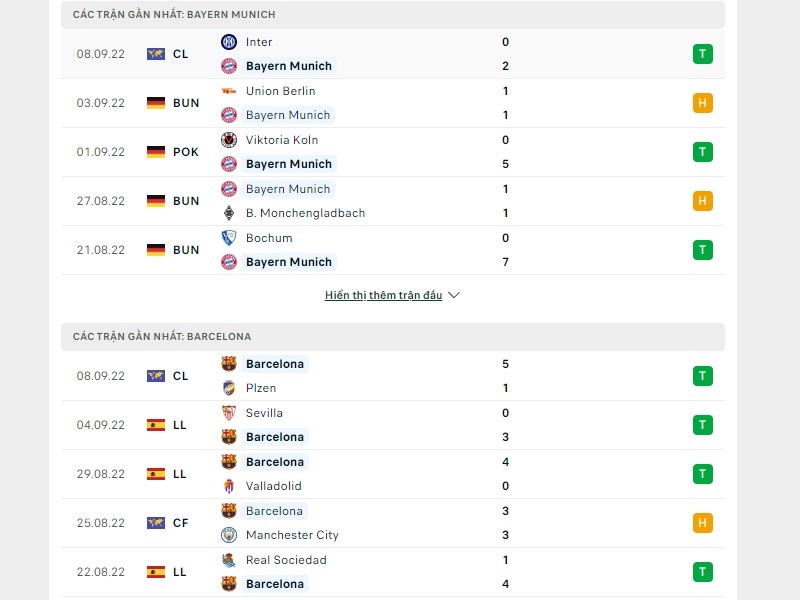800x600 pixels.
Task: Click the Plzen club crest
Action: click(x=229, y=388)
